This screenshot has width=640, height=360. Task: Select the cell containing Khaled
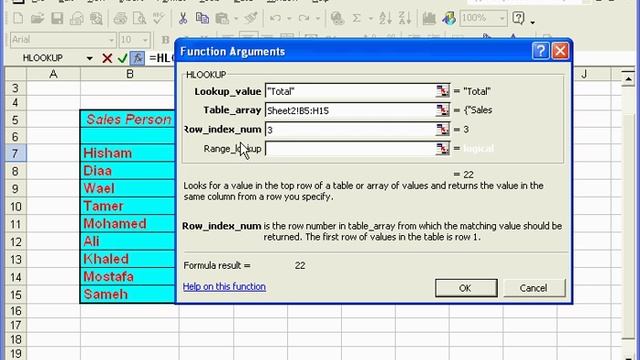coord(128,259)
